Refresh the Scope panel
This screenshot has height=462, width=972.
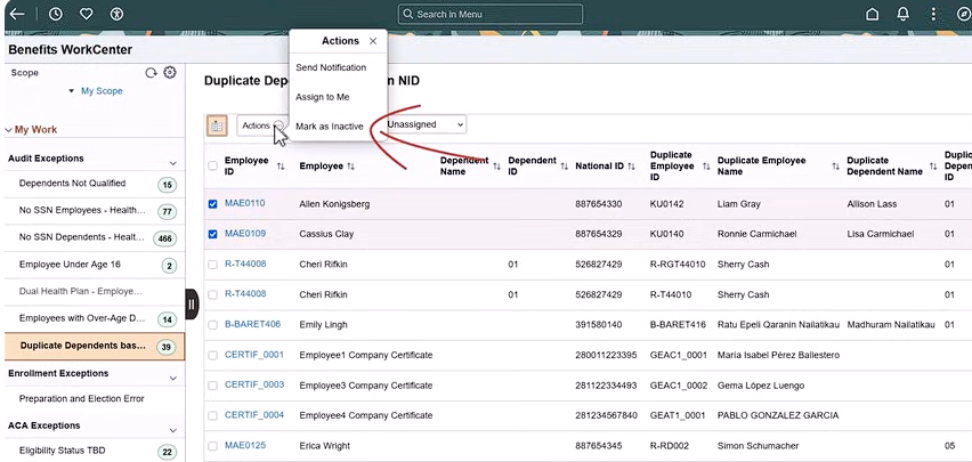[151, 73]
